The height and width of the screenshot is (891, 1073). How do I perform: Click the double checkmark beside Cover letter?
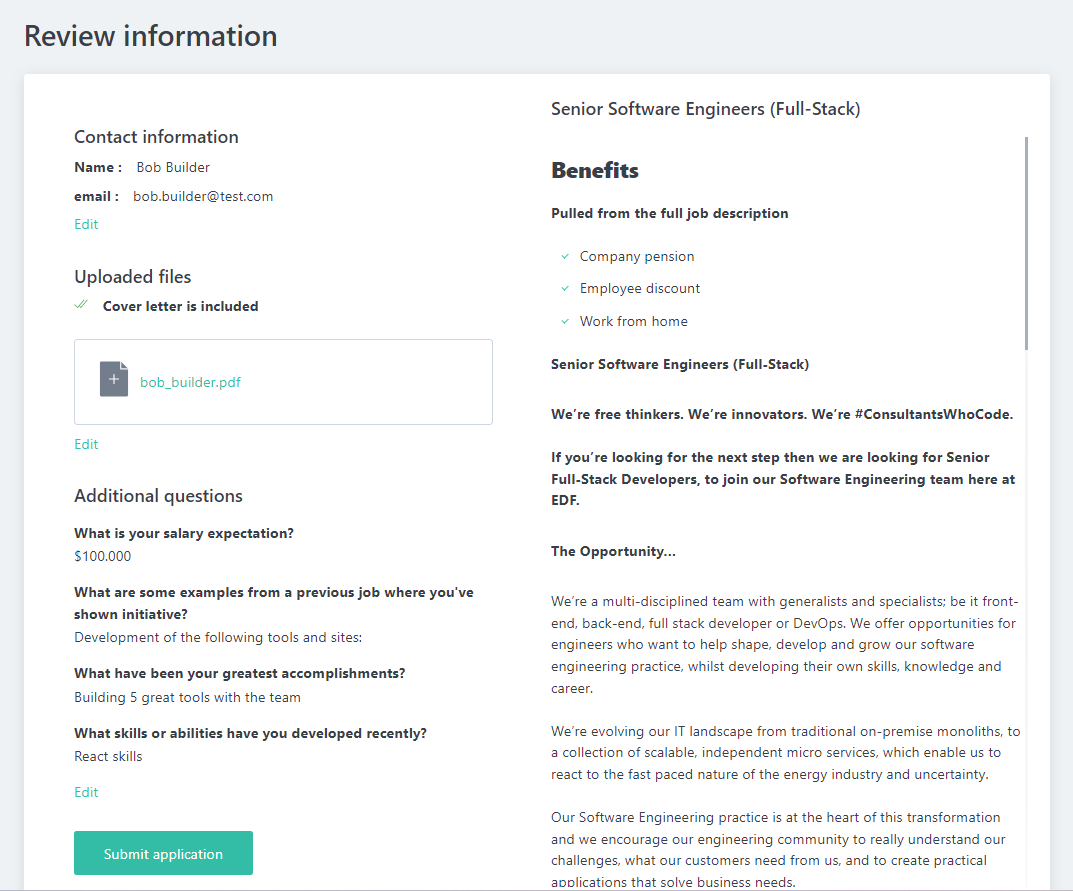click(82, 305)
